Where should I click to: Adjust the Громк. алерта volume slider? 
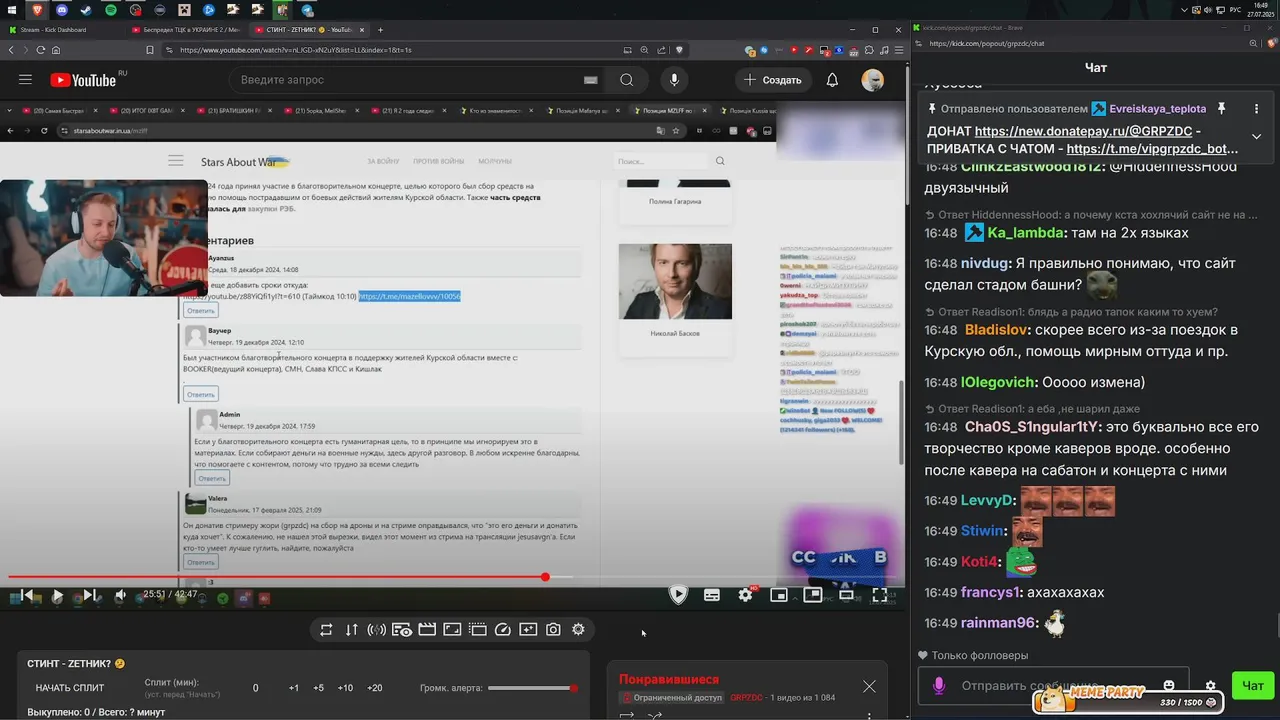coord(532,688)
